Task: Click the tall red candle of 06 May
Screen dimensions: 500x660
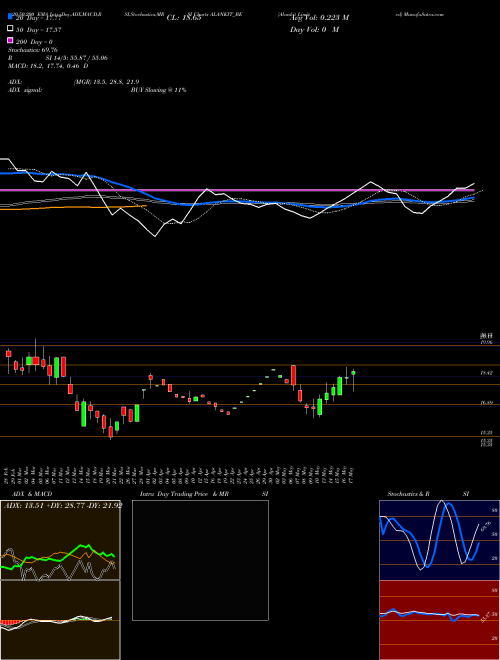Action: coord(293,375)
